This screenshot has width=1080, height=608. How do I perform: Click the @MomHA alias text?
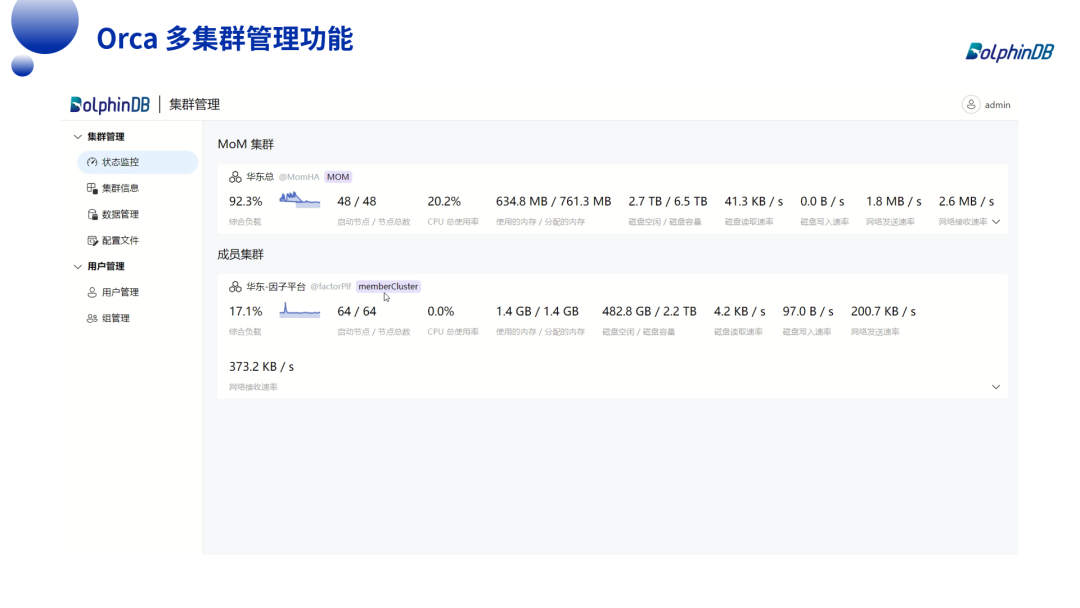tap(299, 177)
